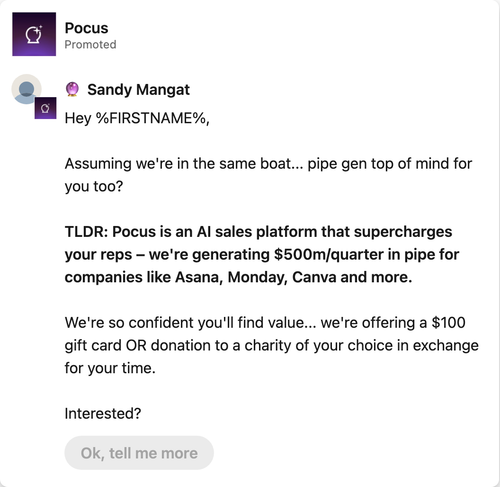Click the word 'Canva' in the message
Screen dimensions: 500x487
[314, 277]
